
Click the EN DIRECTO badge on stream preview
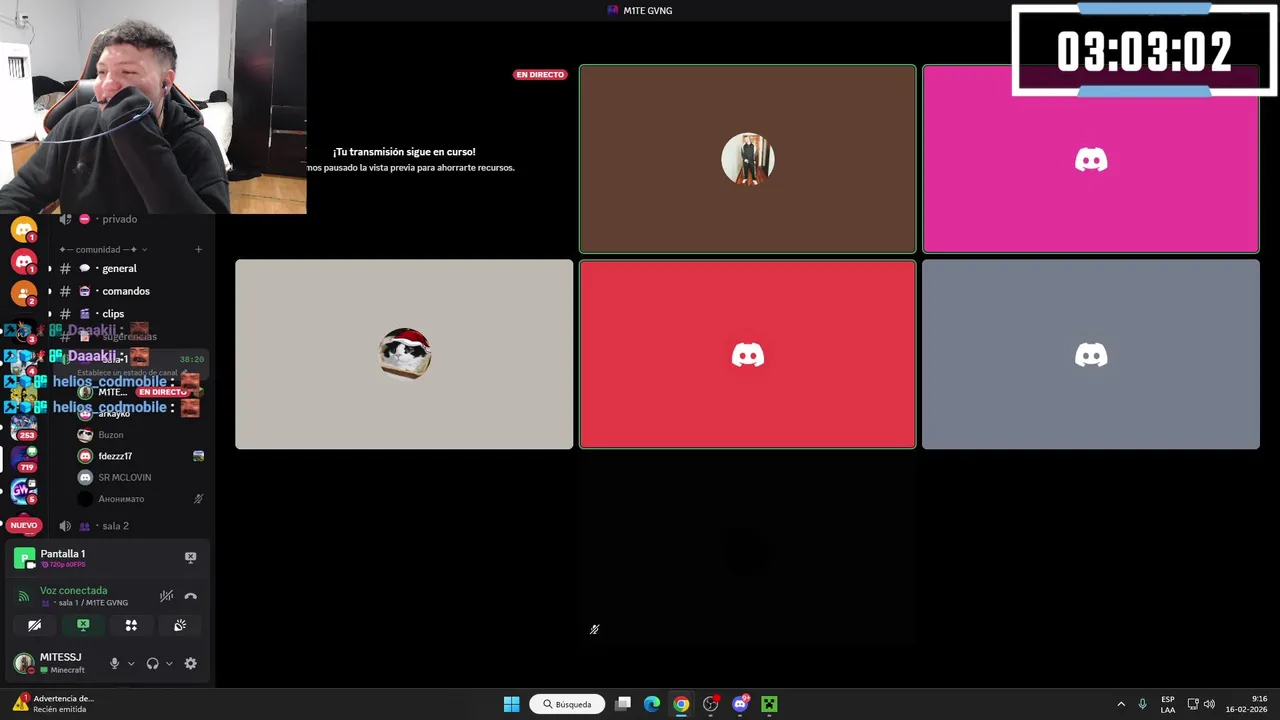coord(540,75)
